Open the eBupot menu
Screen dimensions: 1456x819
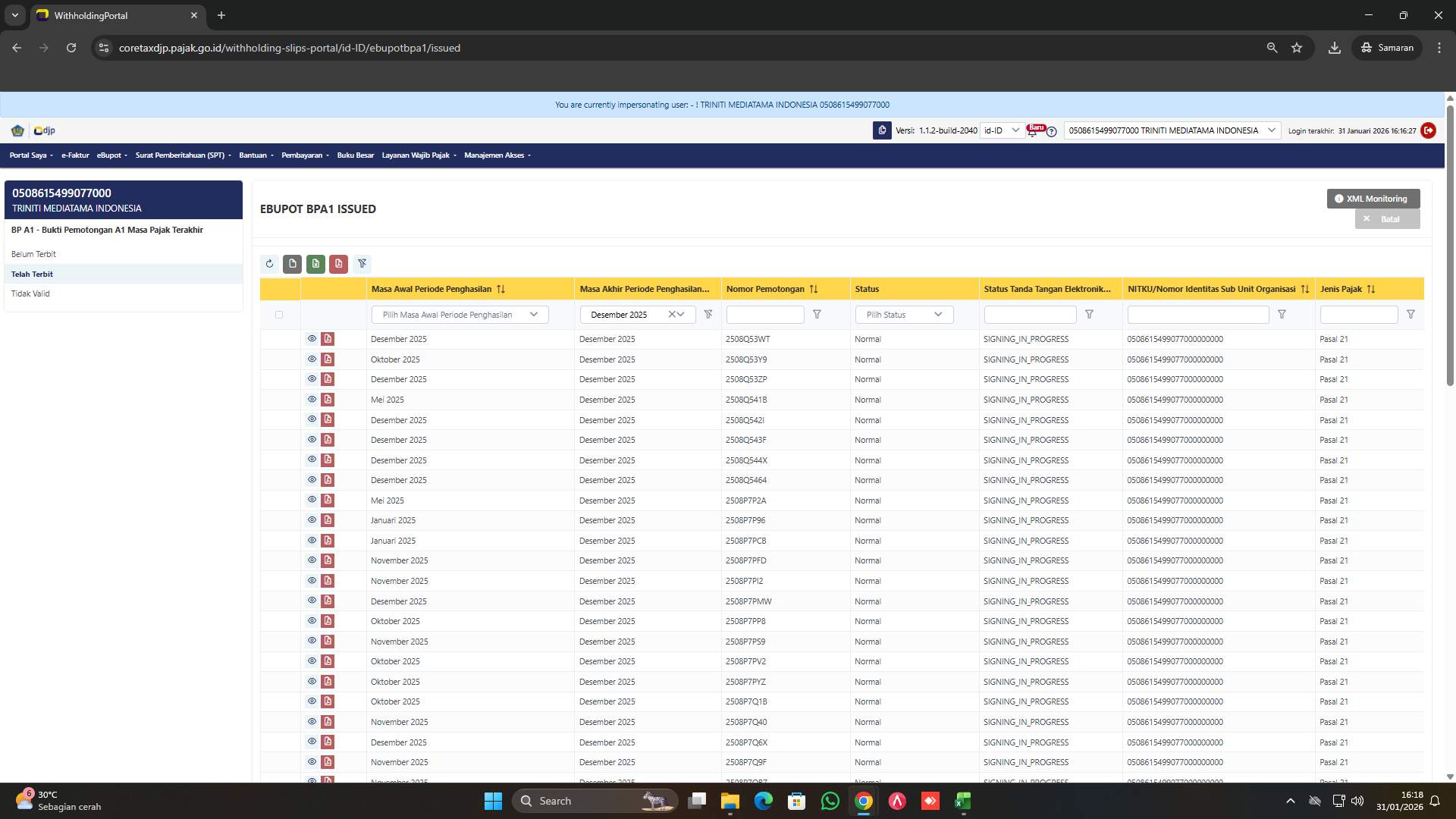(111, 155)
